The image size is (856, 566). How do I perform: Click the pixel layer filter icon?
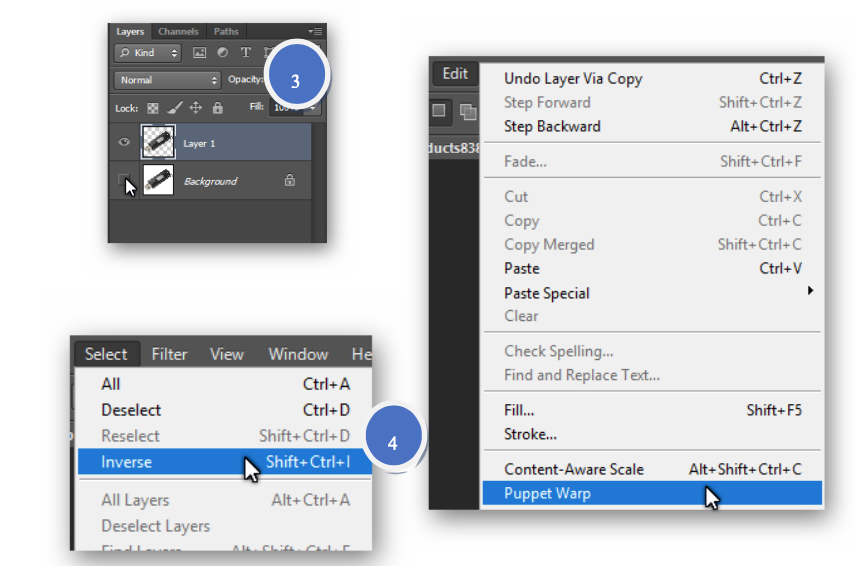pyautogui.click(x=199, y=53)
